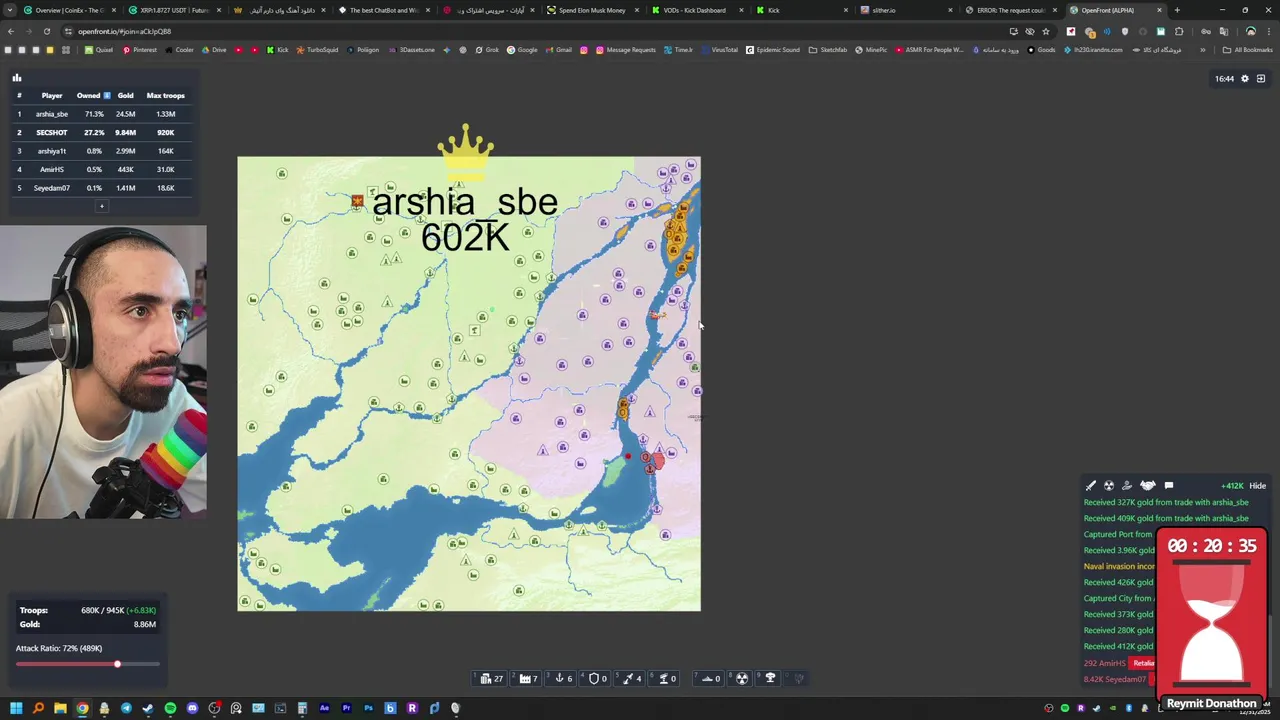Open leaderboard icon above player table
The image size is (1280, 720).
coord(17,77)
